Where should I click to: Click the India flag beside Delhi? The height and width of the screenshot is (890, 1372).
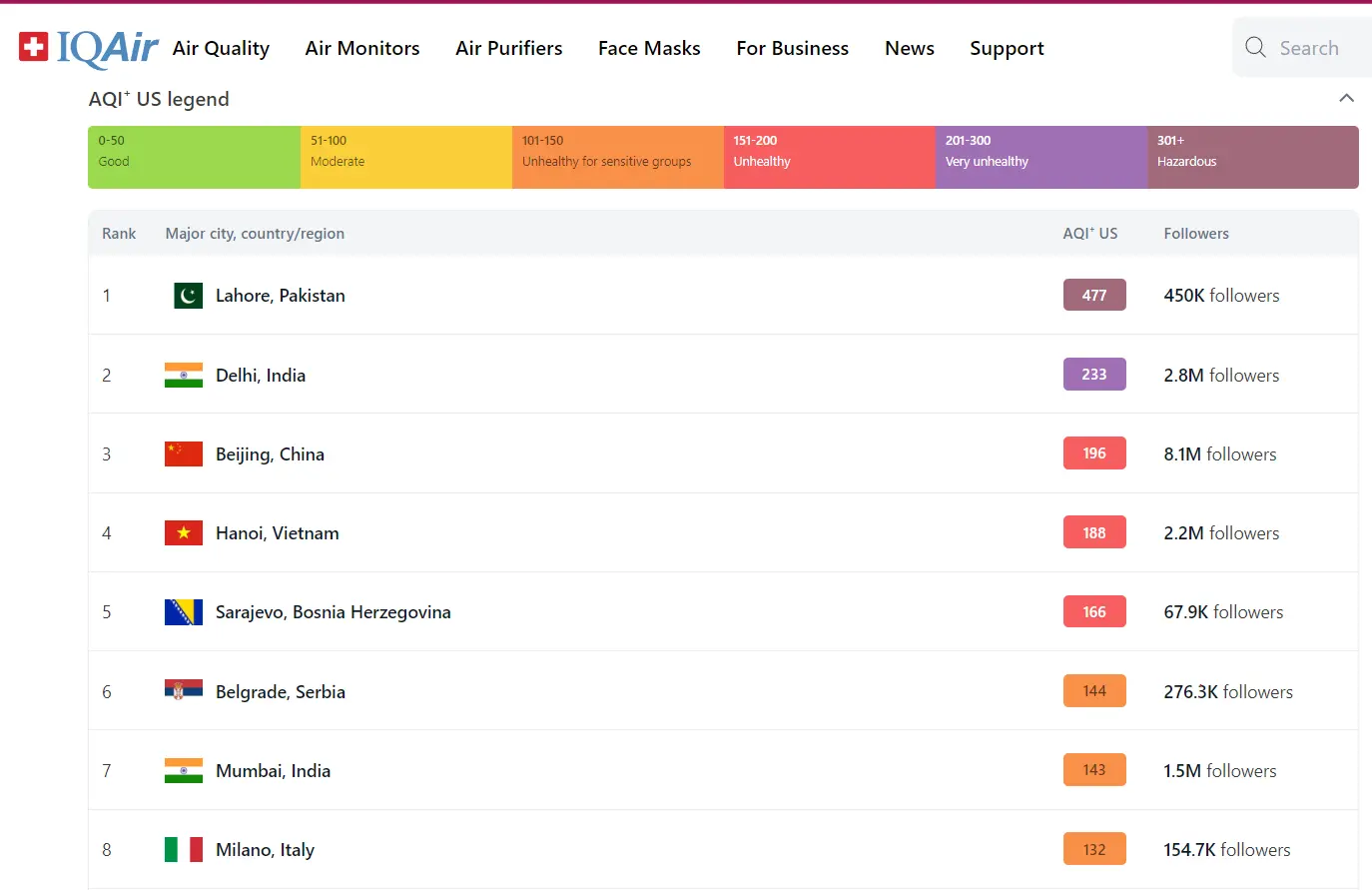(184, 375)
